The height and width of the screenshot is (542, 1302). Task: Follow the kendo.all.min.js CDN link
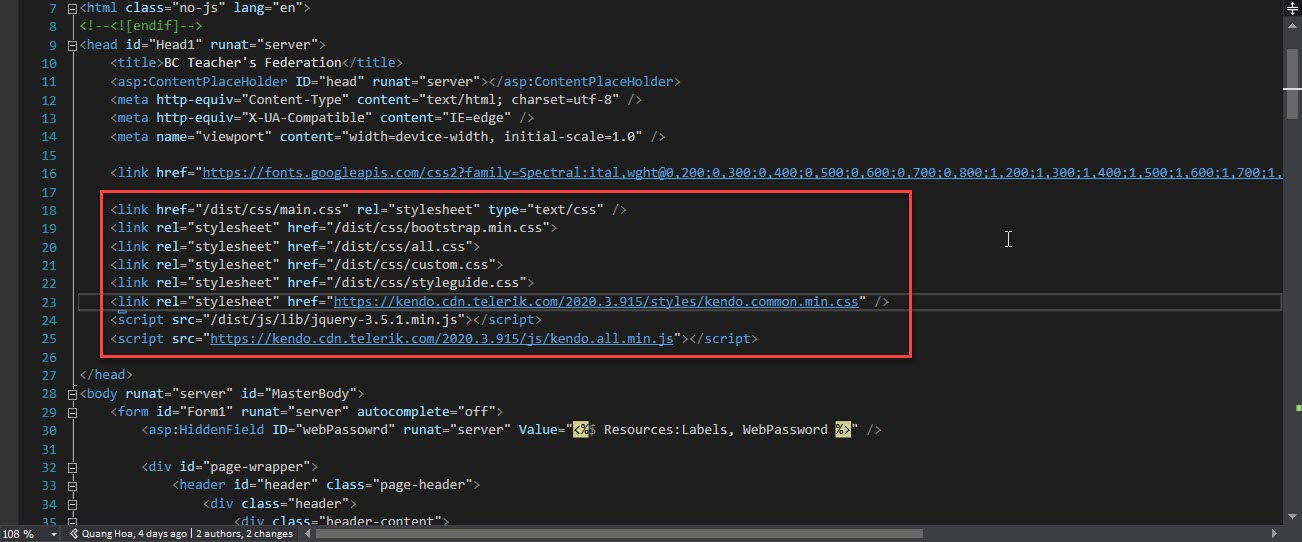click(444, 339)
